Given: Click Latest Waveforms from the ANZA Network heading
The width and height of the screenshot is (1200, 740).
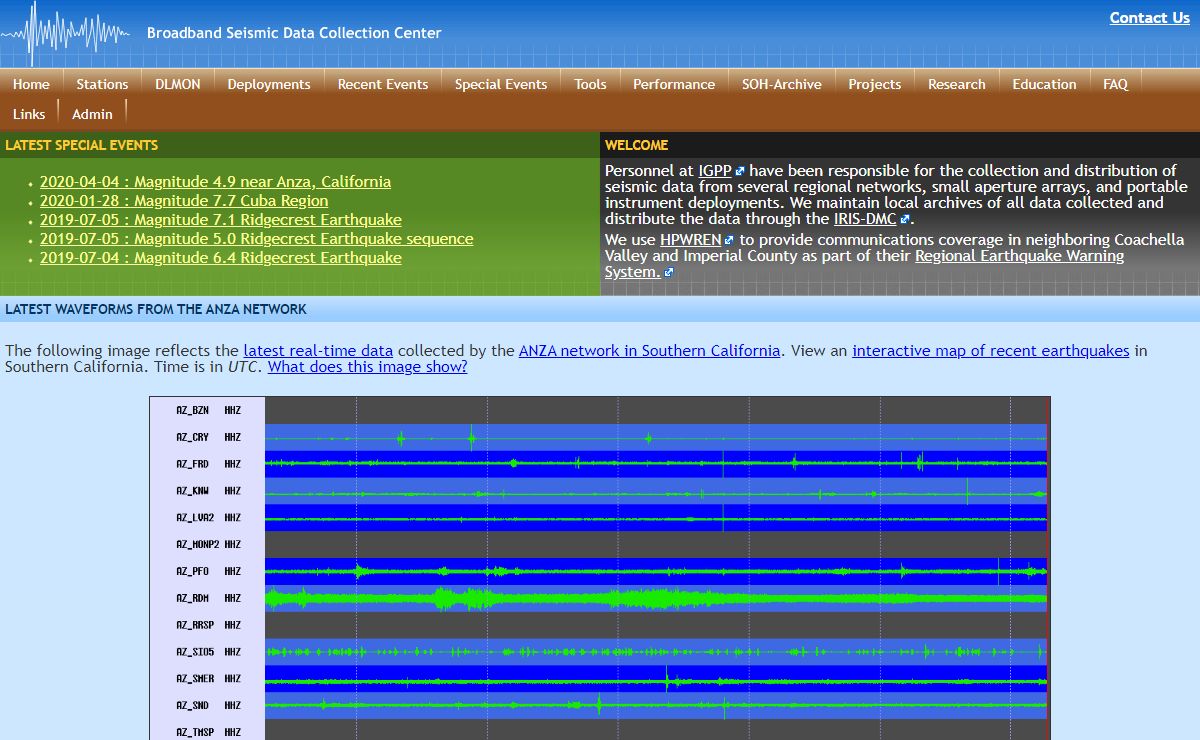Looking at the screenshot, I should 156,309.
